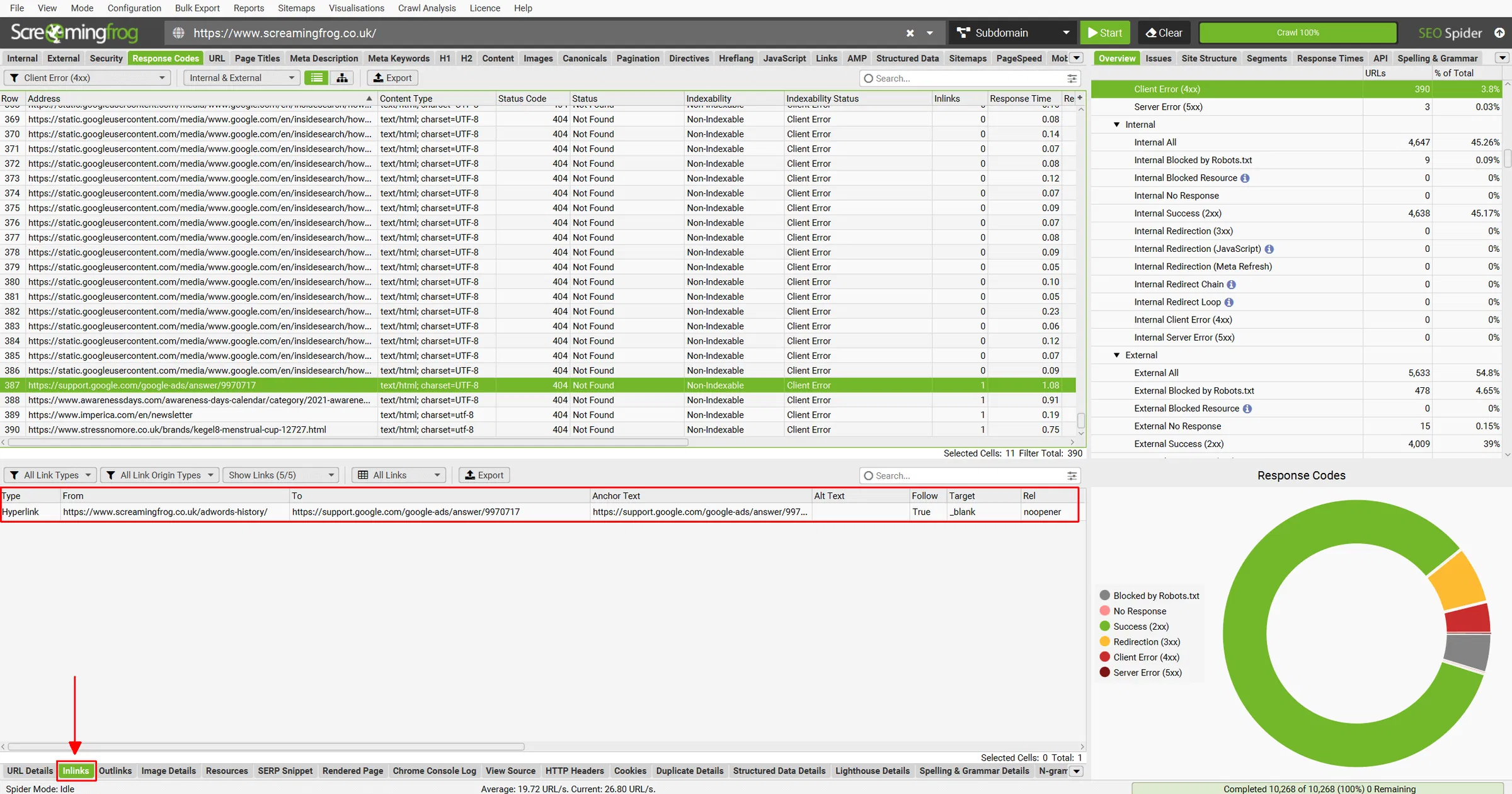
Task: Click the list view icon
Action: click(x=317, y=78)
